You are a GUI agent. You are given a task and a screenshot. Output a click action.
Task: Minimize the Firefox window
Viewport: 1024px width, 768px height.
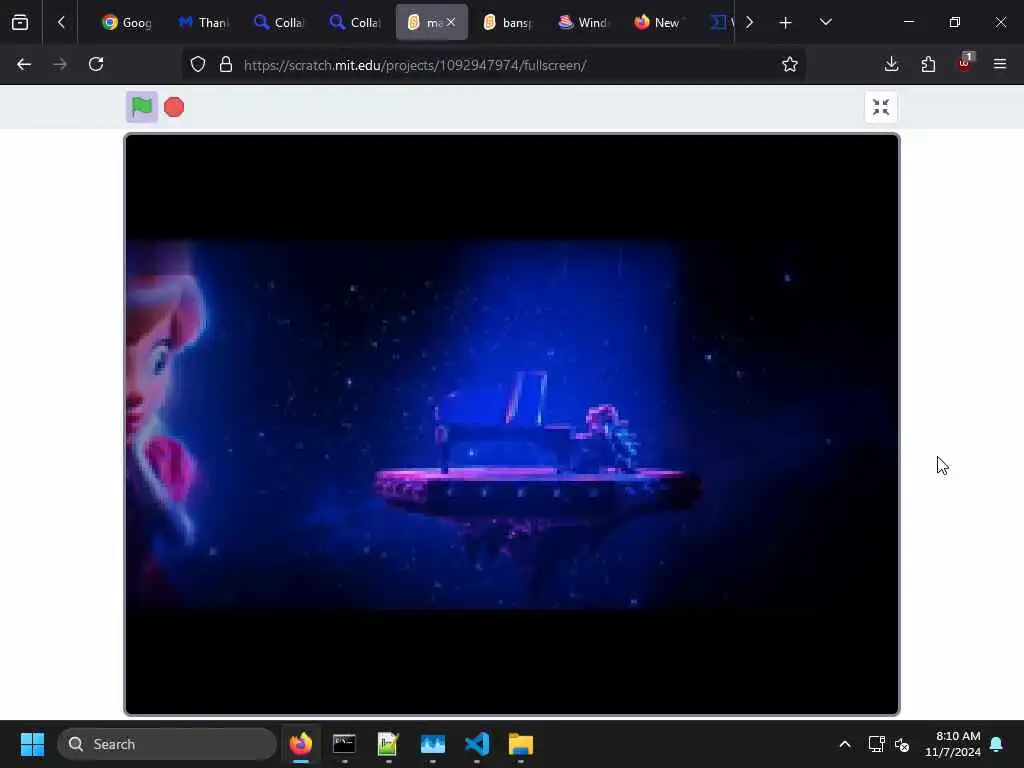point(908,22)
